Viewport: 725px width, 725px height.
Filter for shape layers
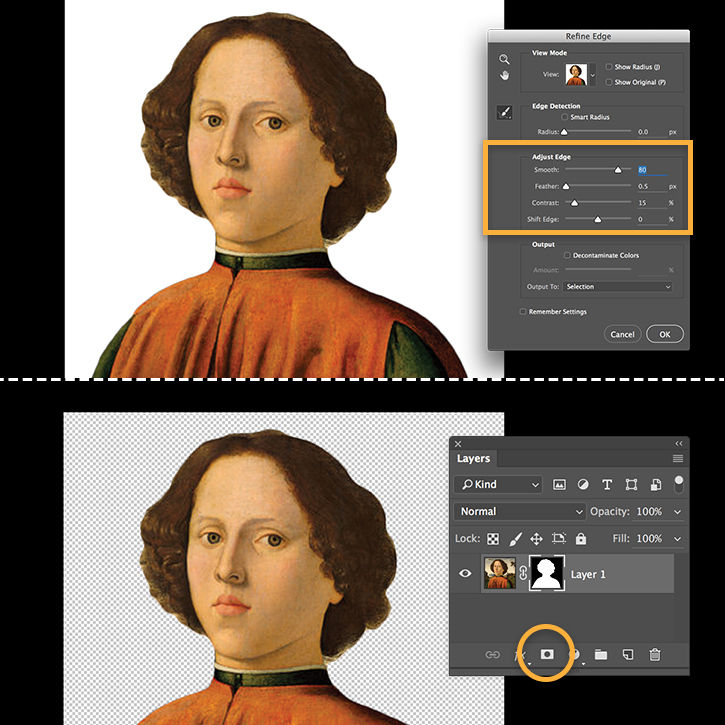(631, 485)
